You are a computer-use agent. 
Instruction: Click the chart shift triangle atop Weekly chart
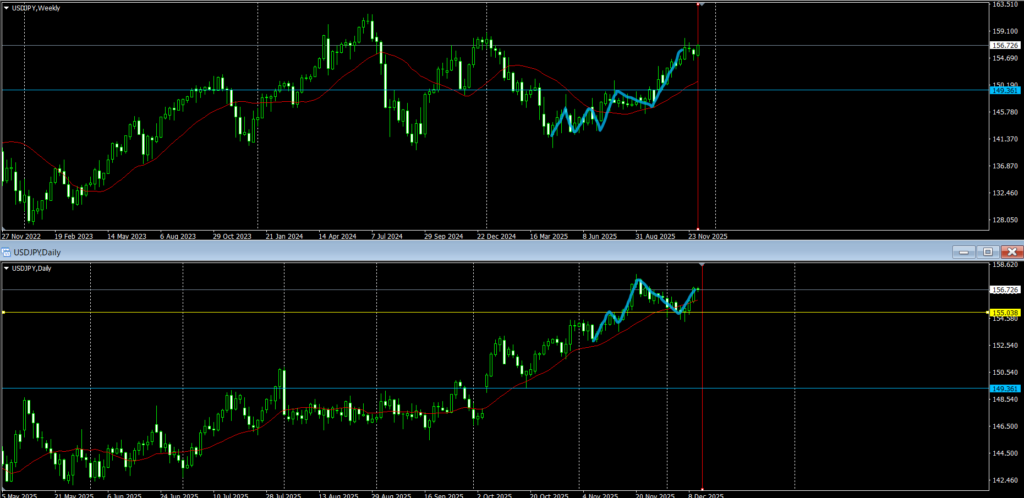(x=700, y=4)
